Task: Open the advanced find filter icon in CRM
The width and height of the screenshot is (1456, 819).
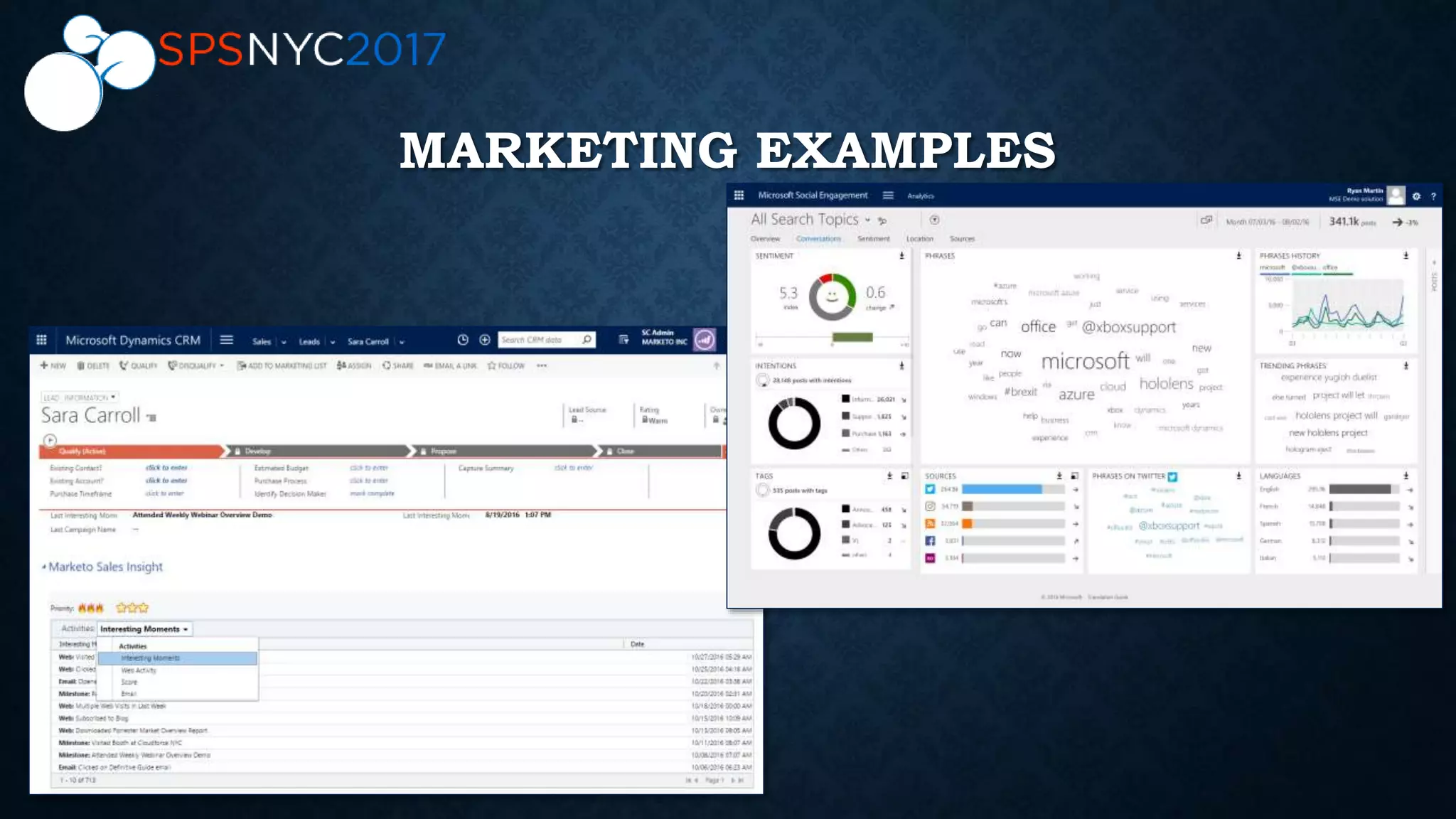Action: 623,340
